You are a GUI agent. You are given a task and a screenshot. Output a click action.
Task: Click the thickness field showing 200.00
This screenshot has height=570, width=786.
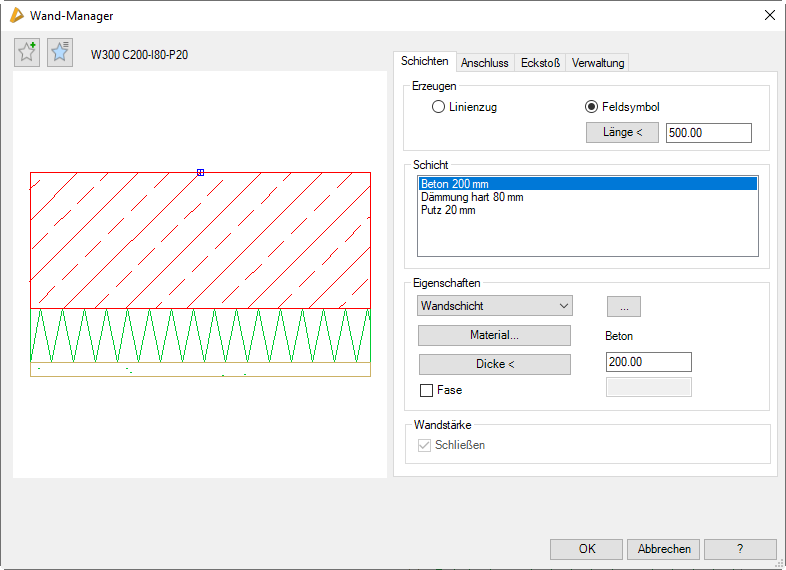point(648,362)
